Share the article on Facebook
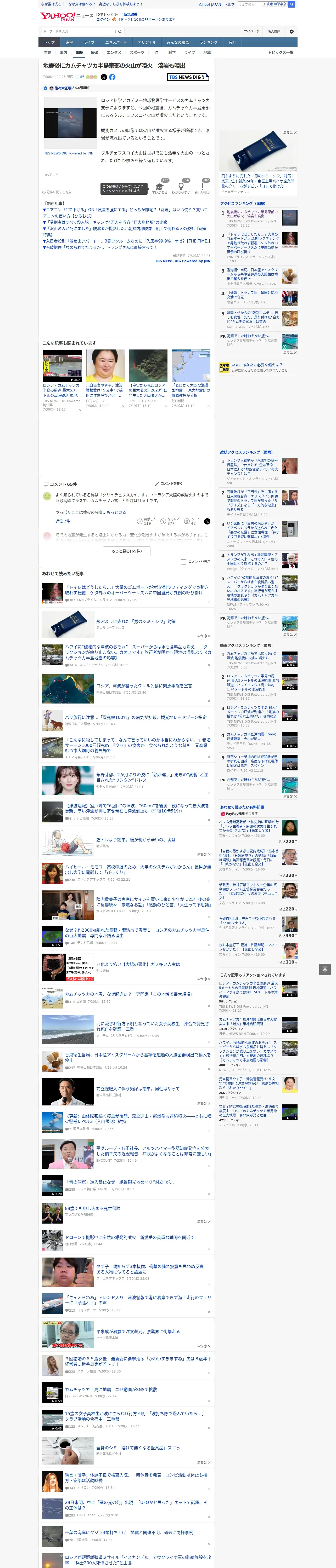The width and height of the screenshot is (336, 1568). (x=112, y=77)
